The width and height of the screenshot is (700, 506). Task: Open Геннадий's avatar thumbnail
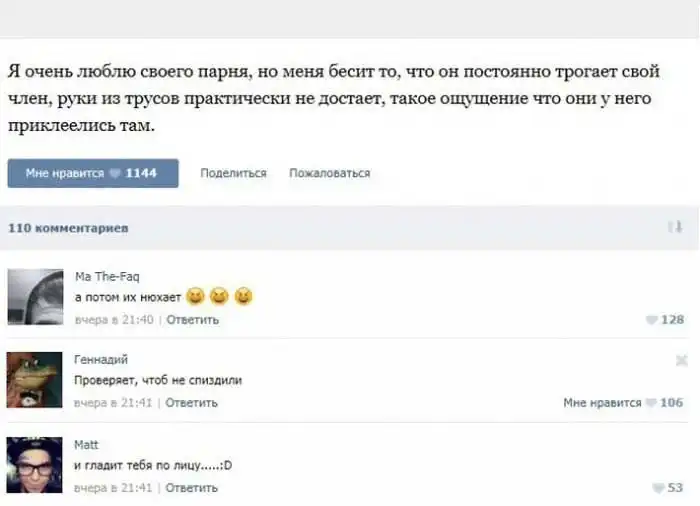(35, 381)
